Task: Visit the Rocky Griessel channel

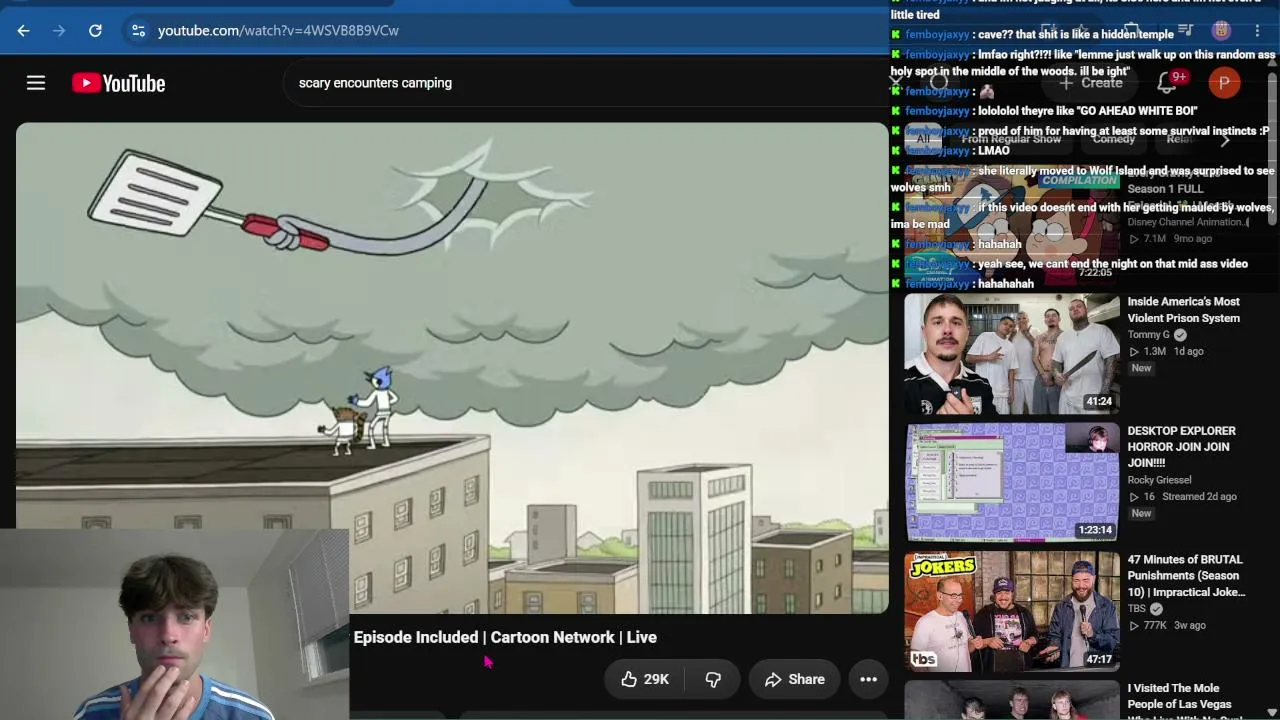Action: pos(1160,480)
